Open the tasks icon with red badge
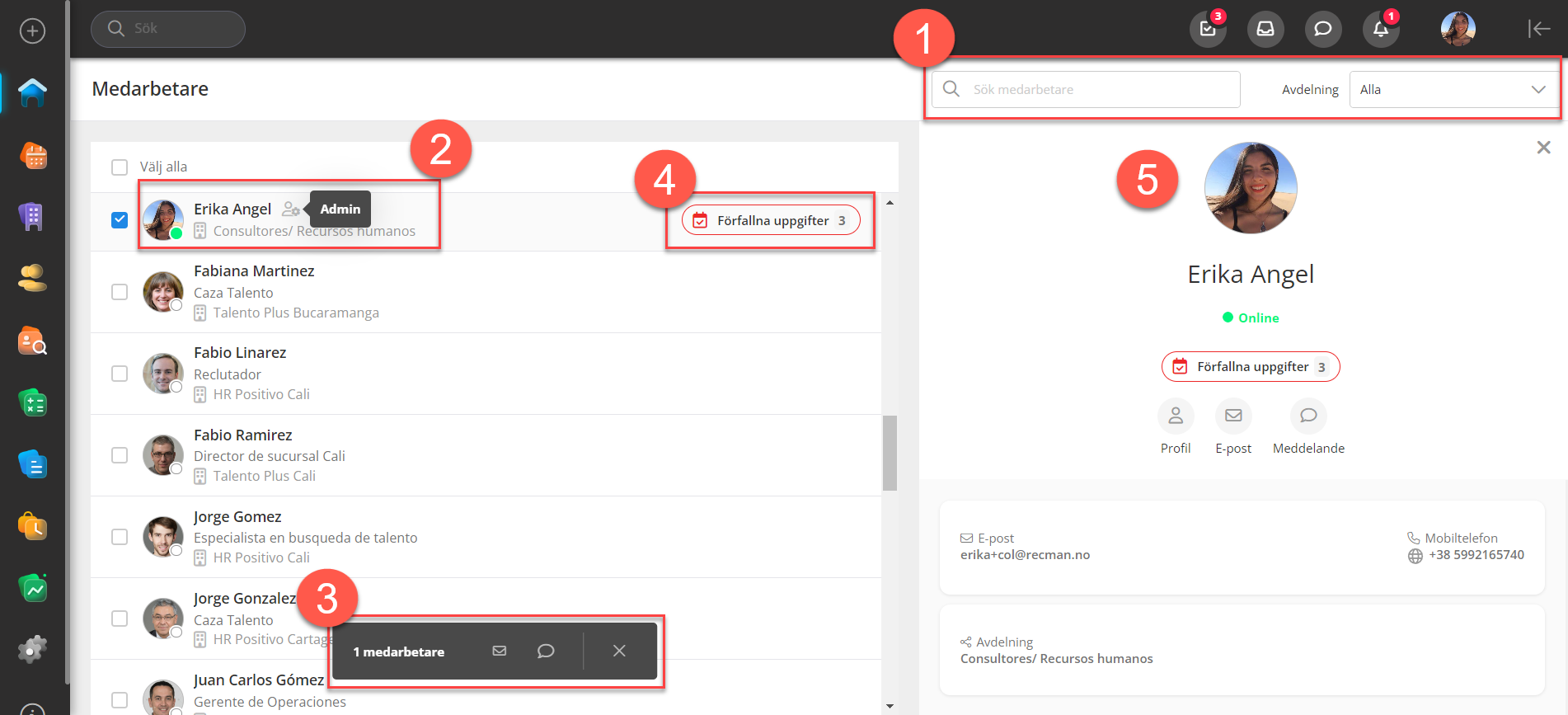 1208,30
